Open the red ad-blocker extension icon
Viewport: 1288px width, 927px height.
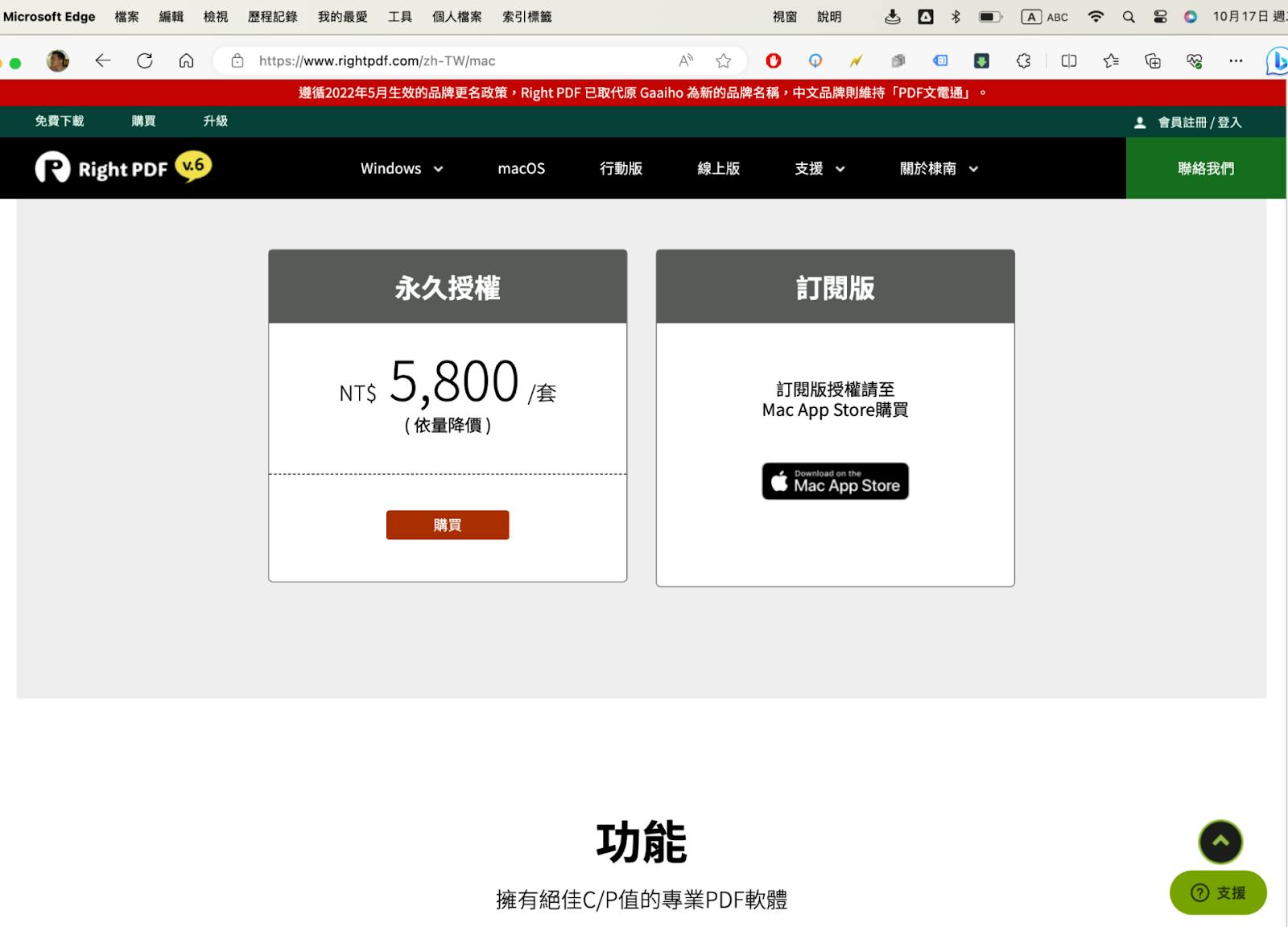774,60
